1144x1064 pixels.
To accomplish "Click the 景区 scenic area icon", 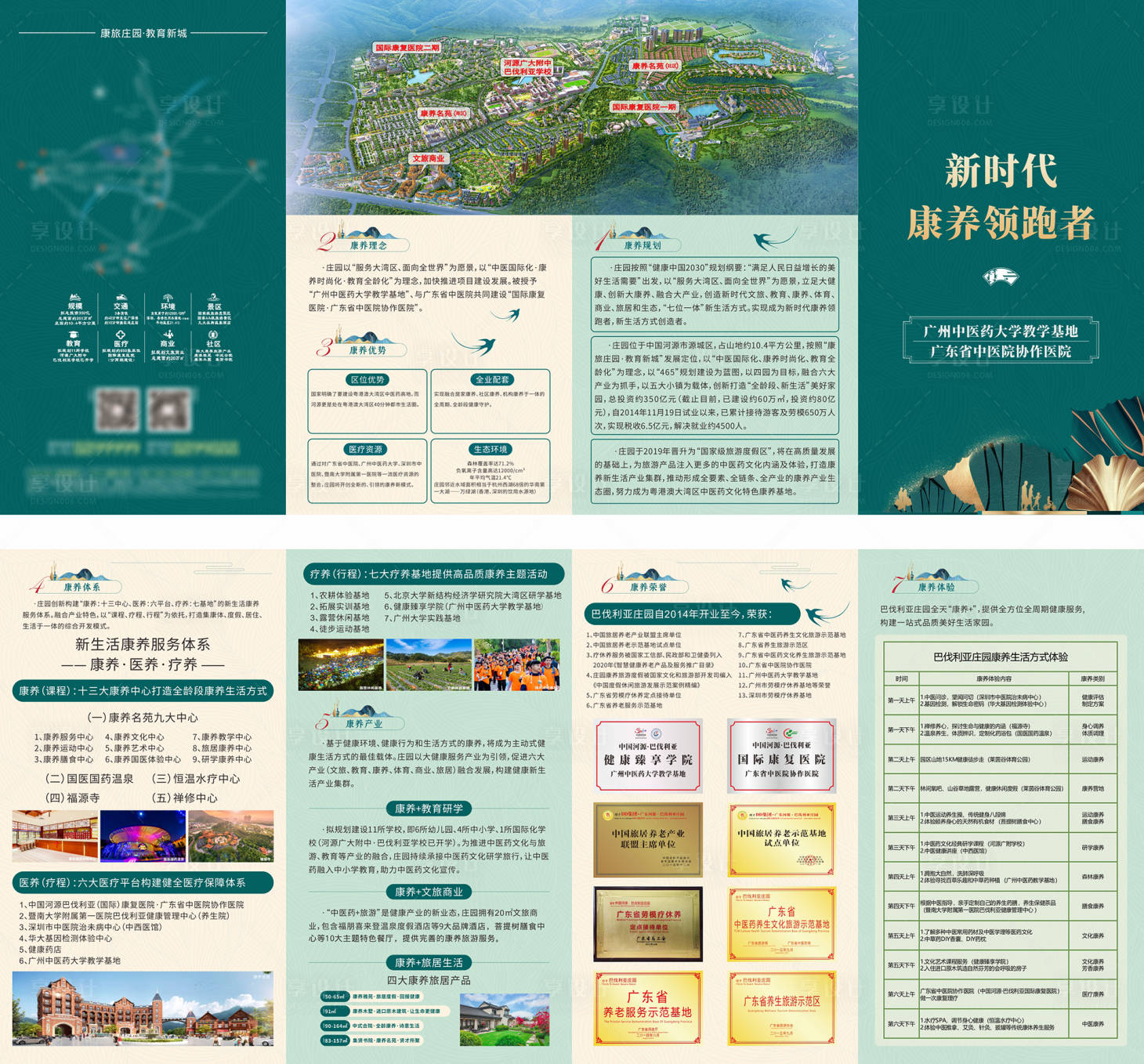I will (213, 298).
